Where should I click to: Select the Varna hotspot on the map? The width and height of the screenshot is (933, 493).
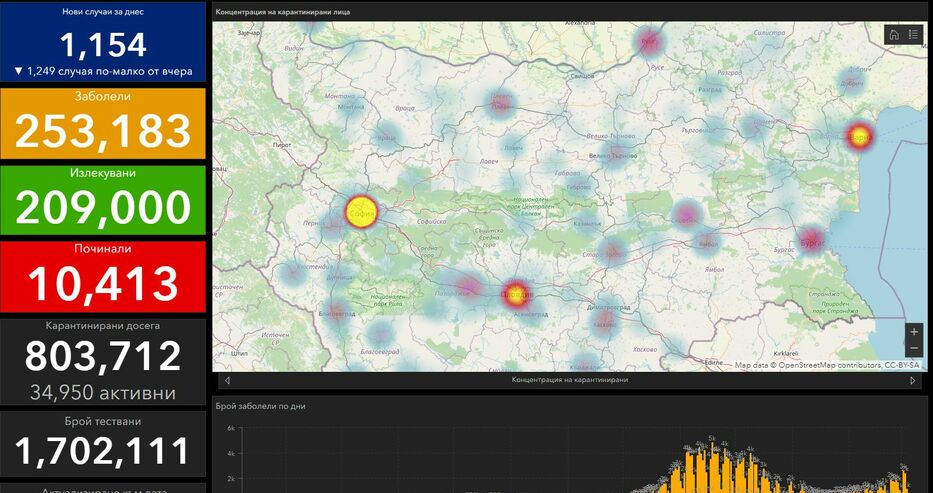tap(859, 136)
